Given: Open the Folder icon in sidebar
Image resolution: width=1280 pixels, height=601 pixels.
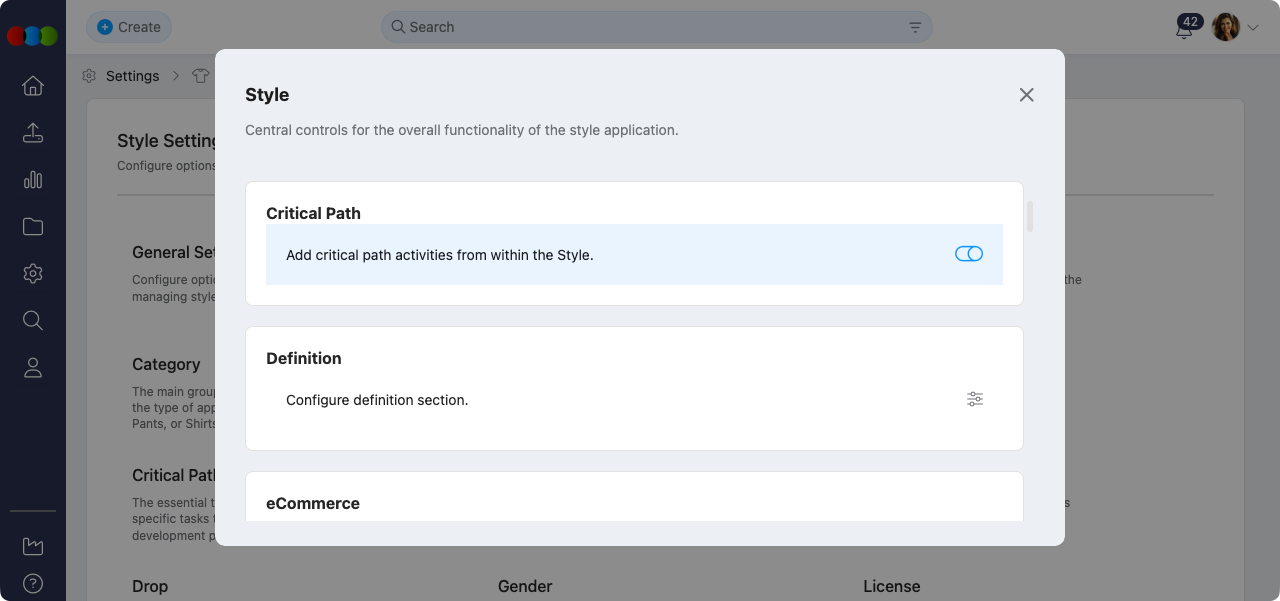Looking at the screenshot, I should coord(33,227).
